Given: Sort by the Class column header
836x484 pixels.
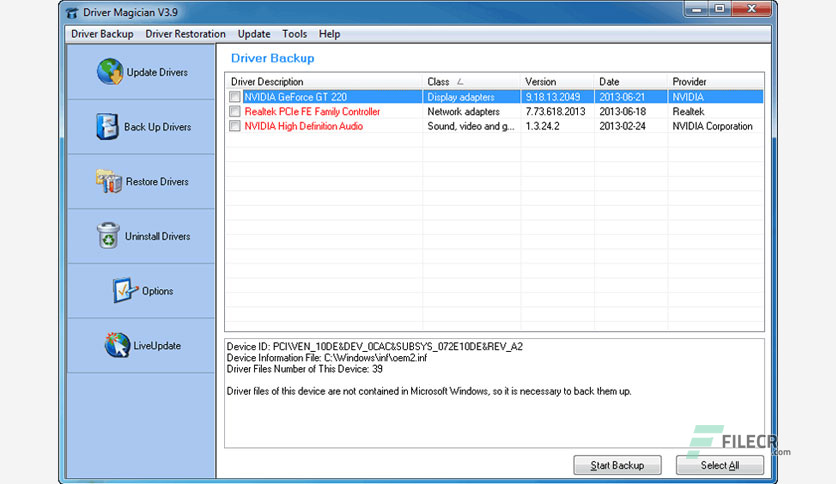Looking at the screenshot, I should pos(471,82).
